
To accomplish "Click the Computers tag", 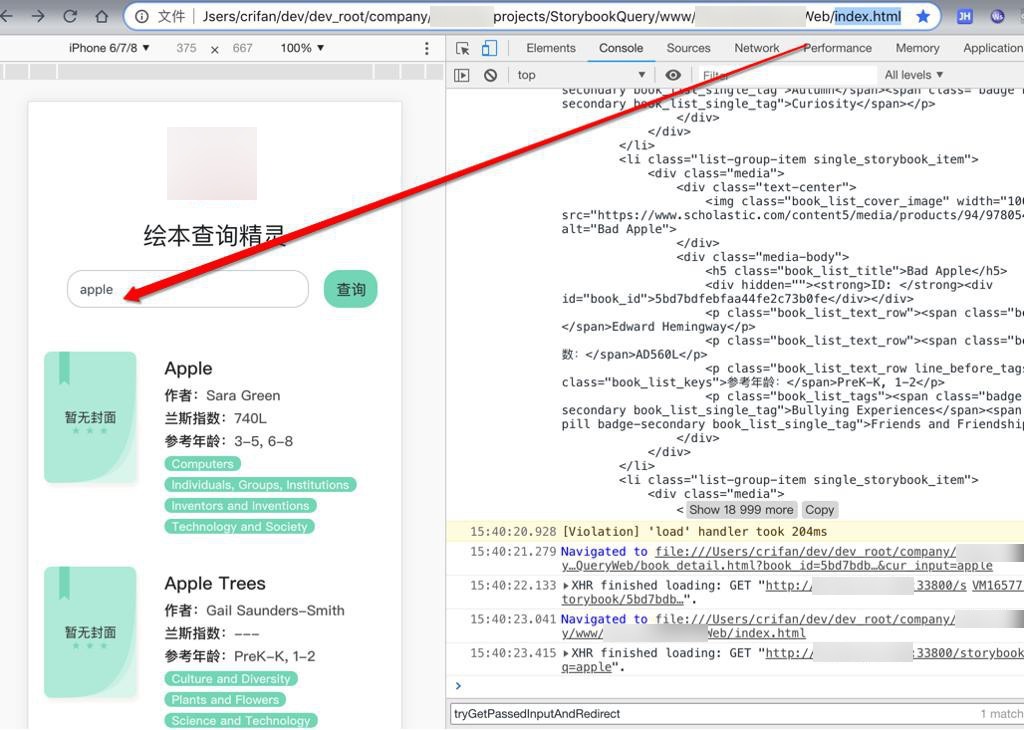I will [x=202, y=464].
